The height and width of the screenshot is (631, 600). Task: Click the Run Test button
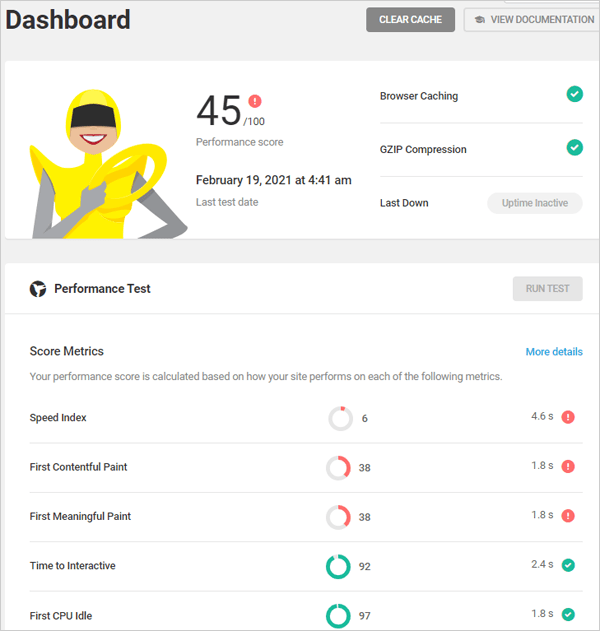pos(547,289)
